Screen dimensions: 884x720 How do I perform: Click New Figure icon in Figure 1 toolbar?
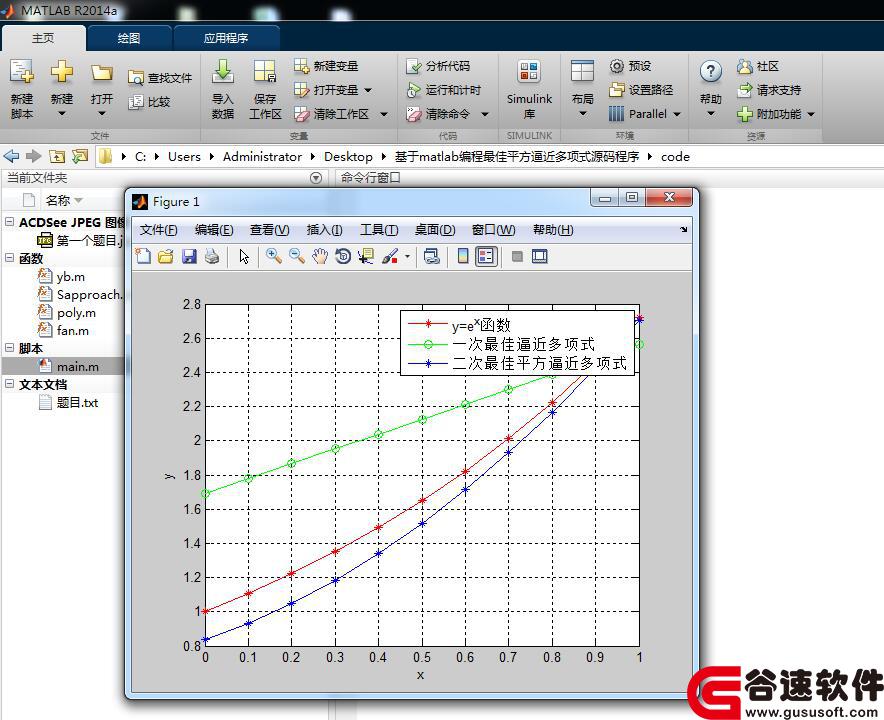pyautogui.click(x=143, y=257)
